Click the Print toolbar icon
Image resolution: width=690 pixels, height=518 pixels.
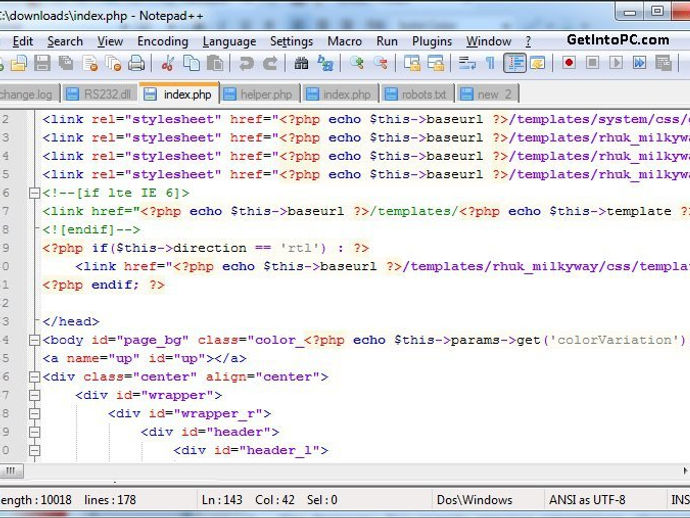point(136,63)
